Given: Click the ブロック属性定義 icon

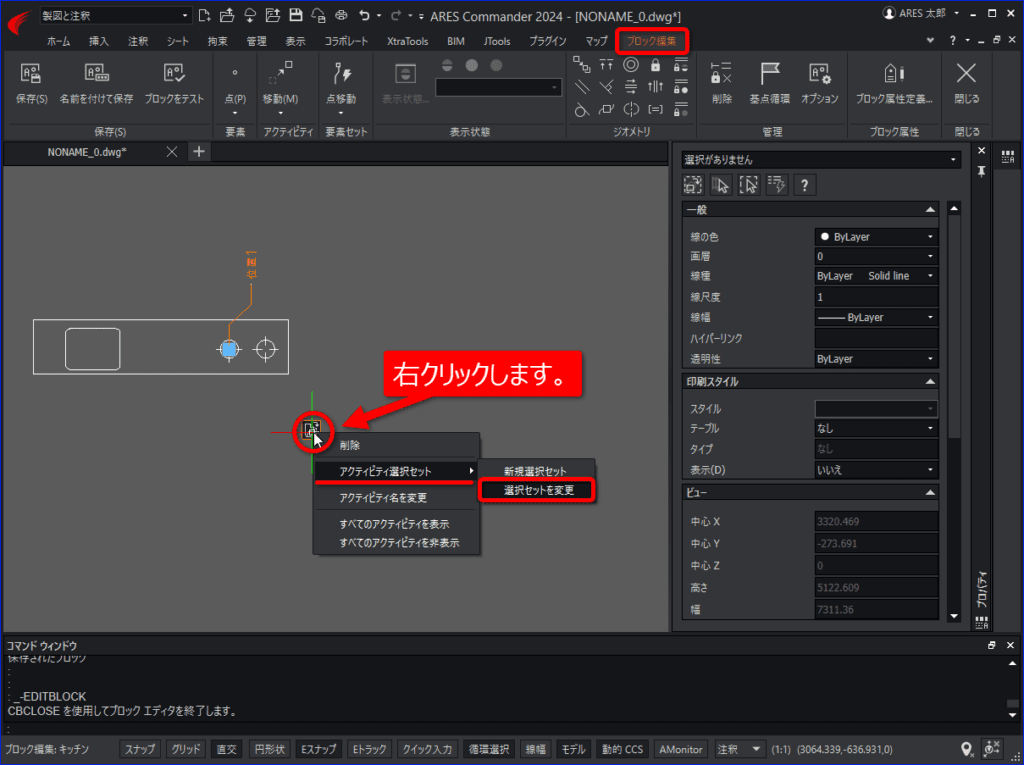Looking at the screenshot, I should tap(893, 73).
